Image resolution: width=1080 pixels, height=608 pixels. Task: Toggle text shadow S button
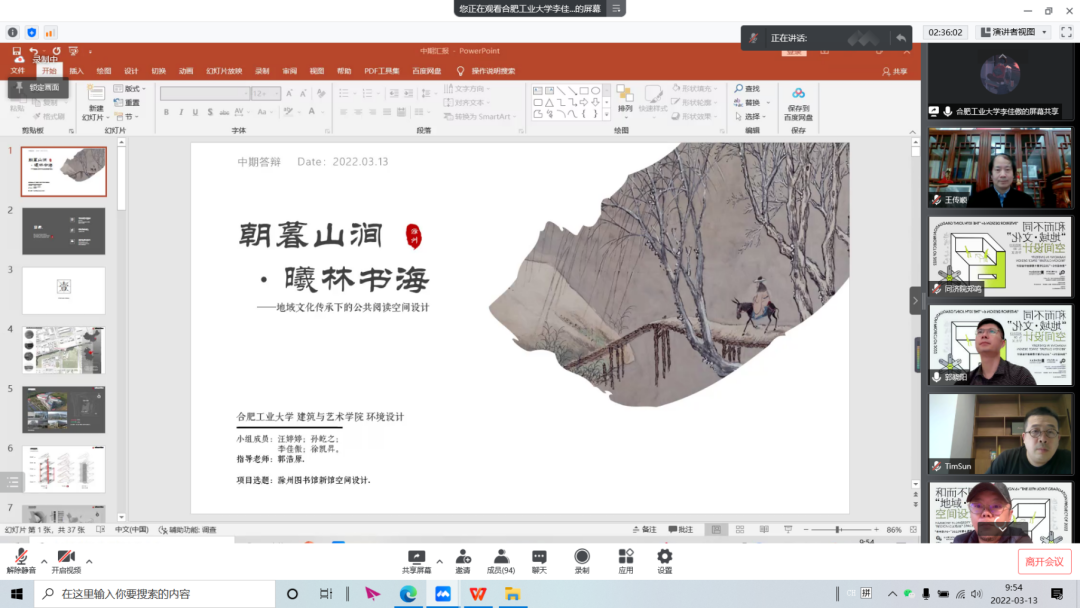click(x=210, y=112)
